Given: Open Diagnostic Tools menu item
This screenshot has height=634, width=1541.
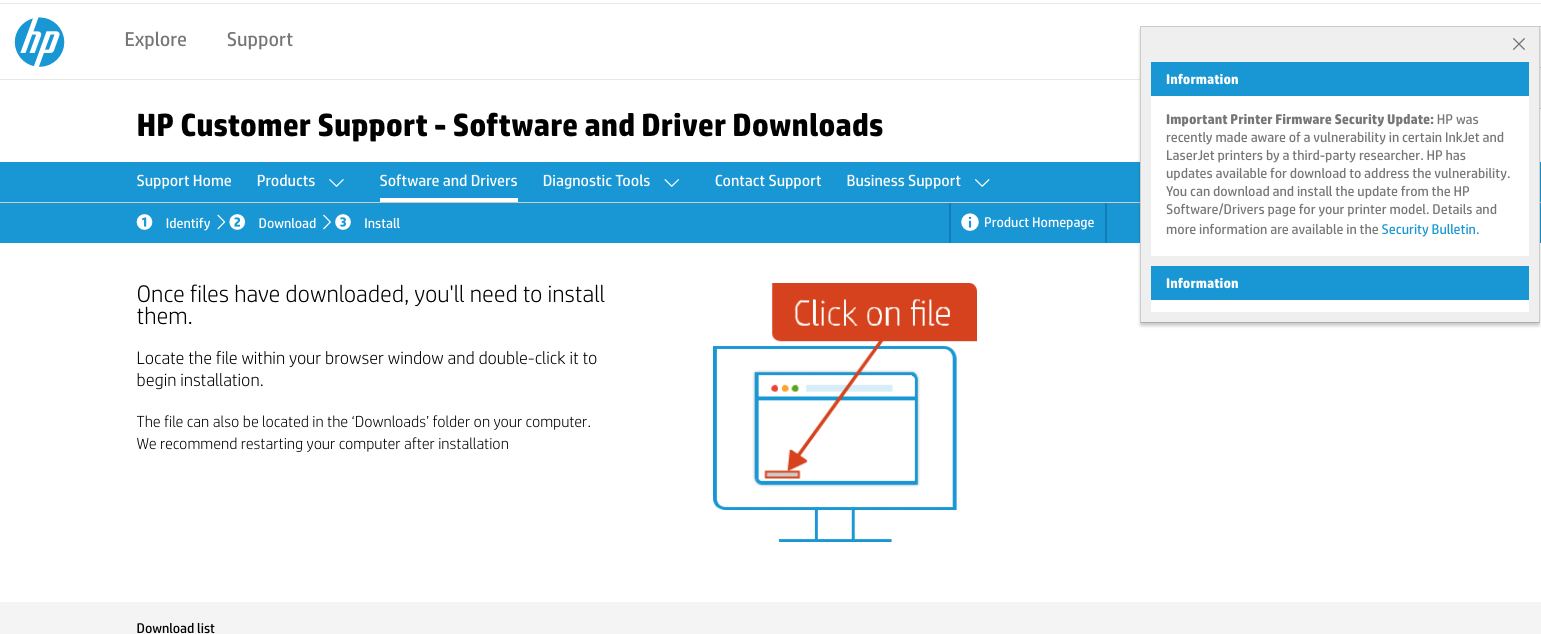Looking at the screenshot, I should pyautogui.click(x=596, y=181).
